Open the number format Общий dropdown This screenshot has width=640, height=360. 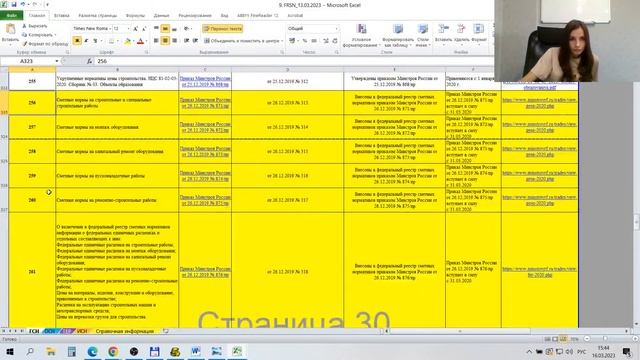336,29
